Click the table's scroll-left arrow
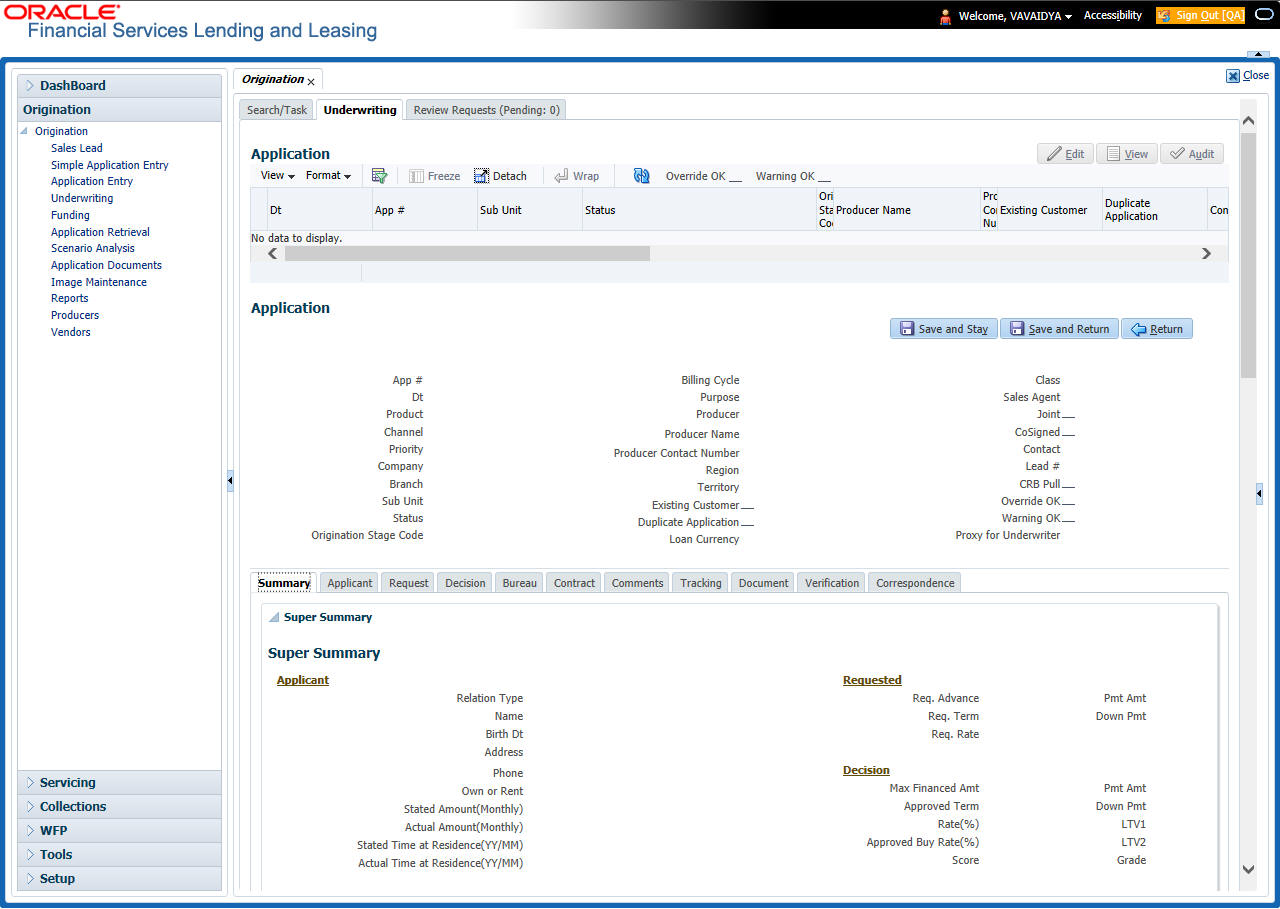 [x=272, y=254]
